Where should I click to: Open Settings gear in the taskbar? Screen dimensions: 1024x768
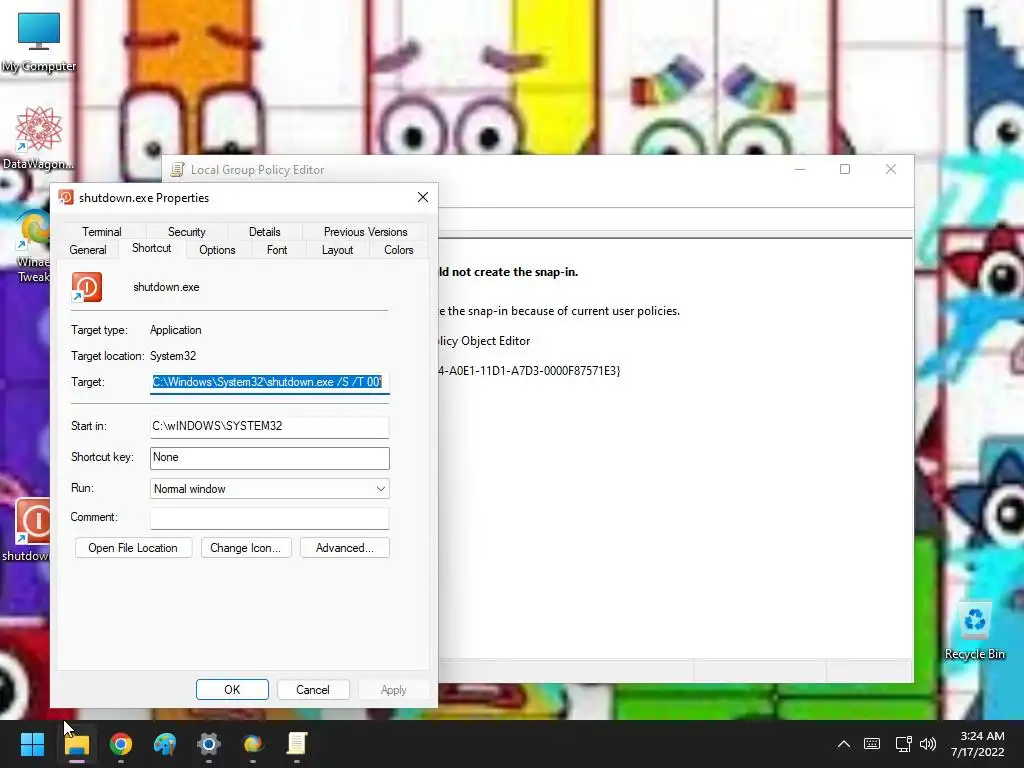pyautogui.click(x=209, y=744)
